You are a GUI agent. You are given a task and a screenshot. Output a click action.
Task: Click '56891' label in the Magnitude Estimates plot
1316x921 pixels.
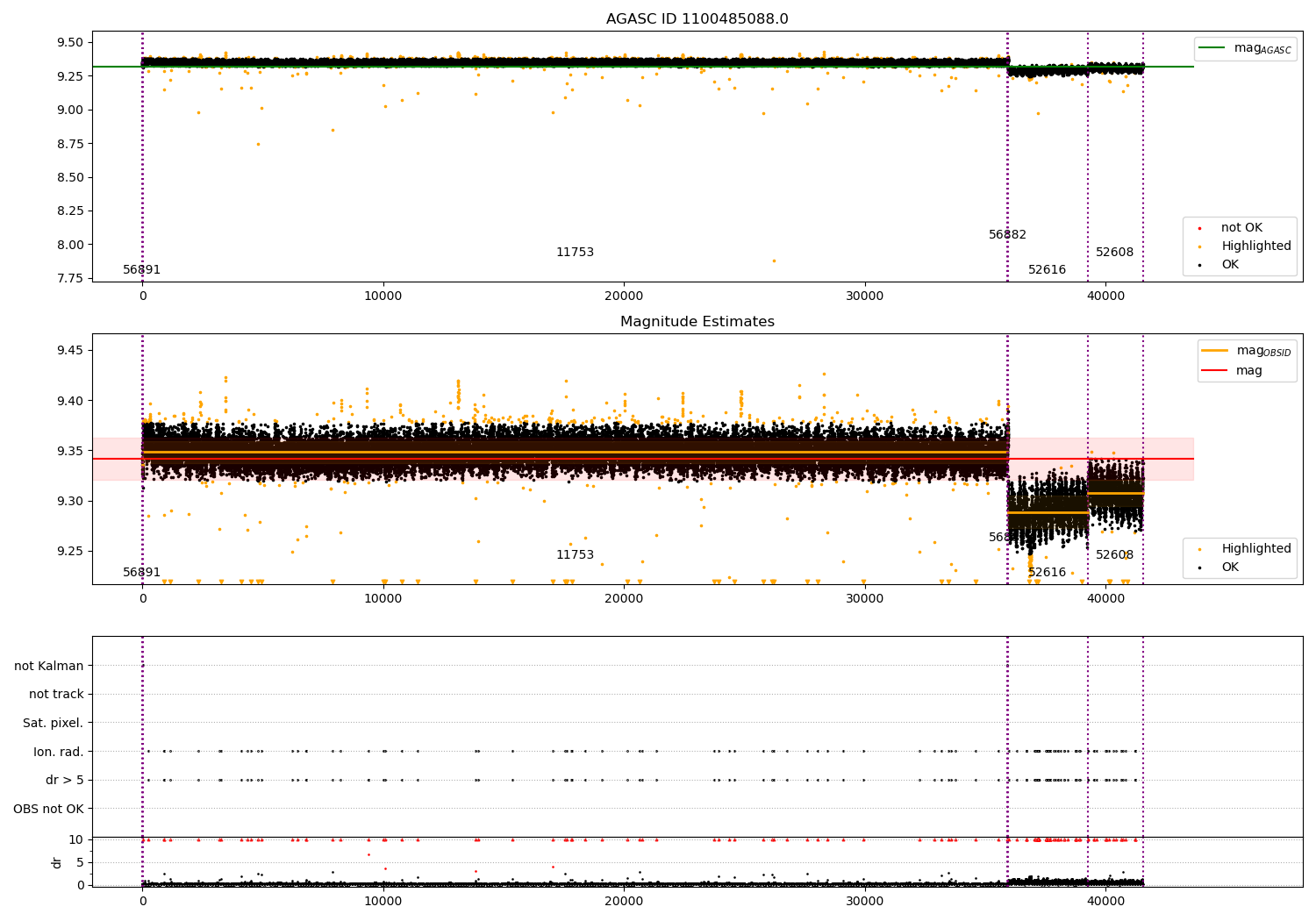142,573
